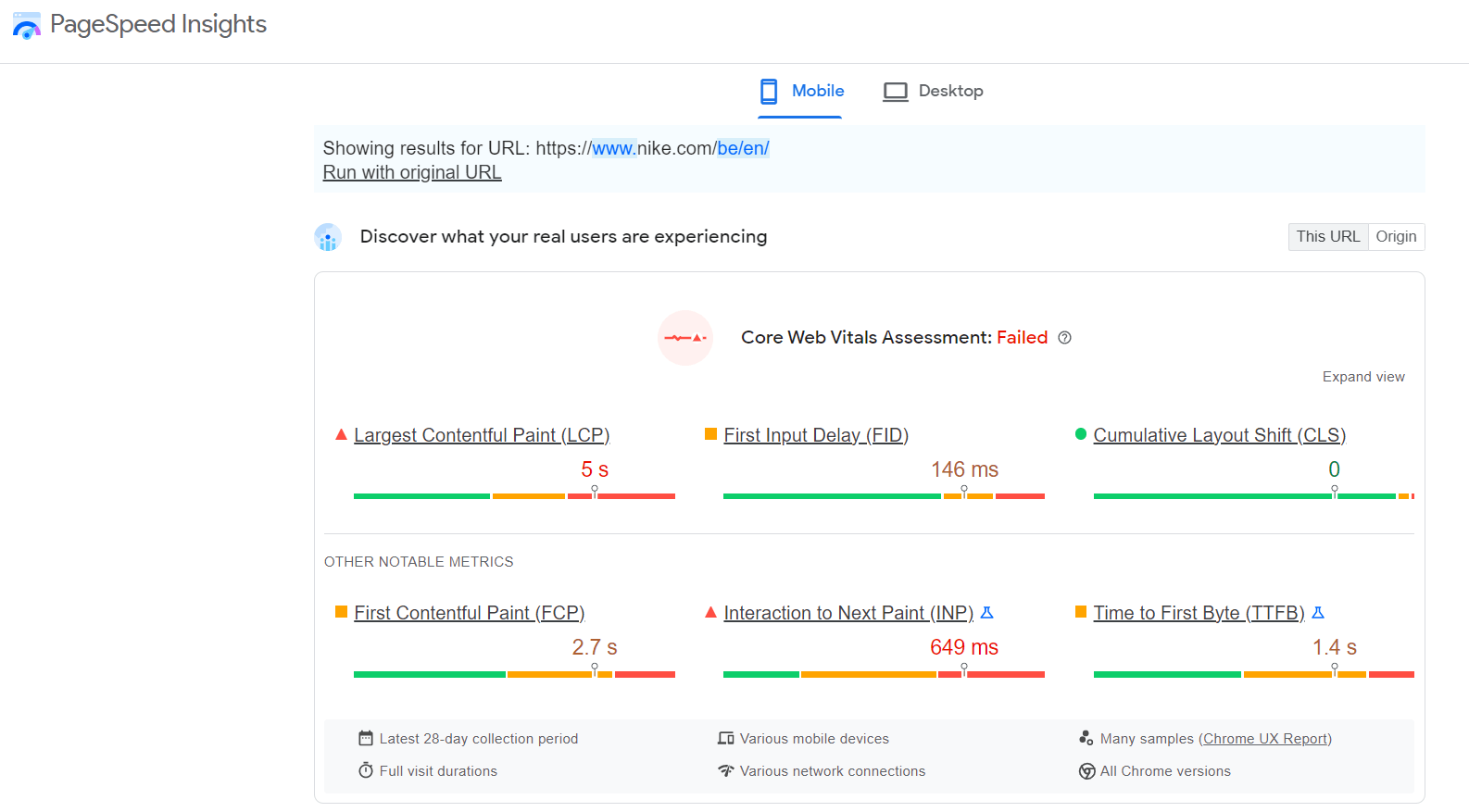The height and width of the screenshot is (812, 1469).
Task: Click Latest 28-day collection period text
Action: pos(479,739)
